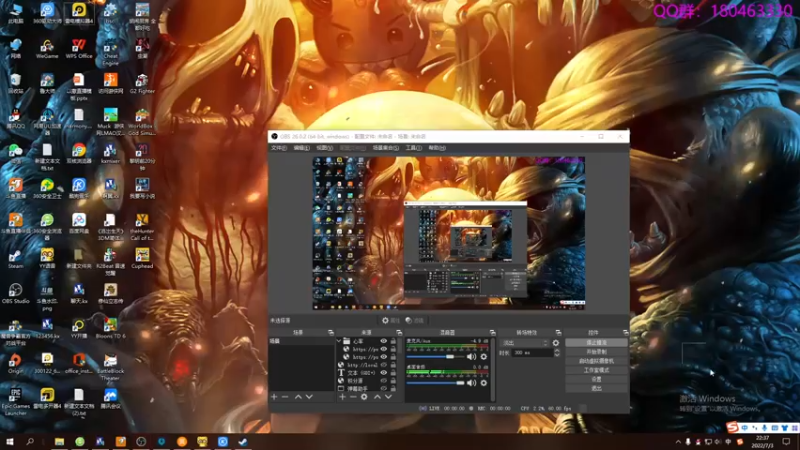Click the 停止推流 button
800x450 pixels.
(x=596, y=343)
